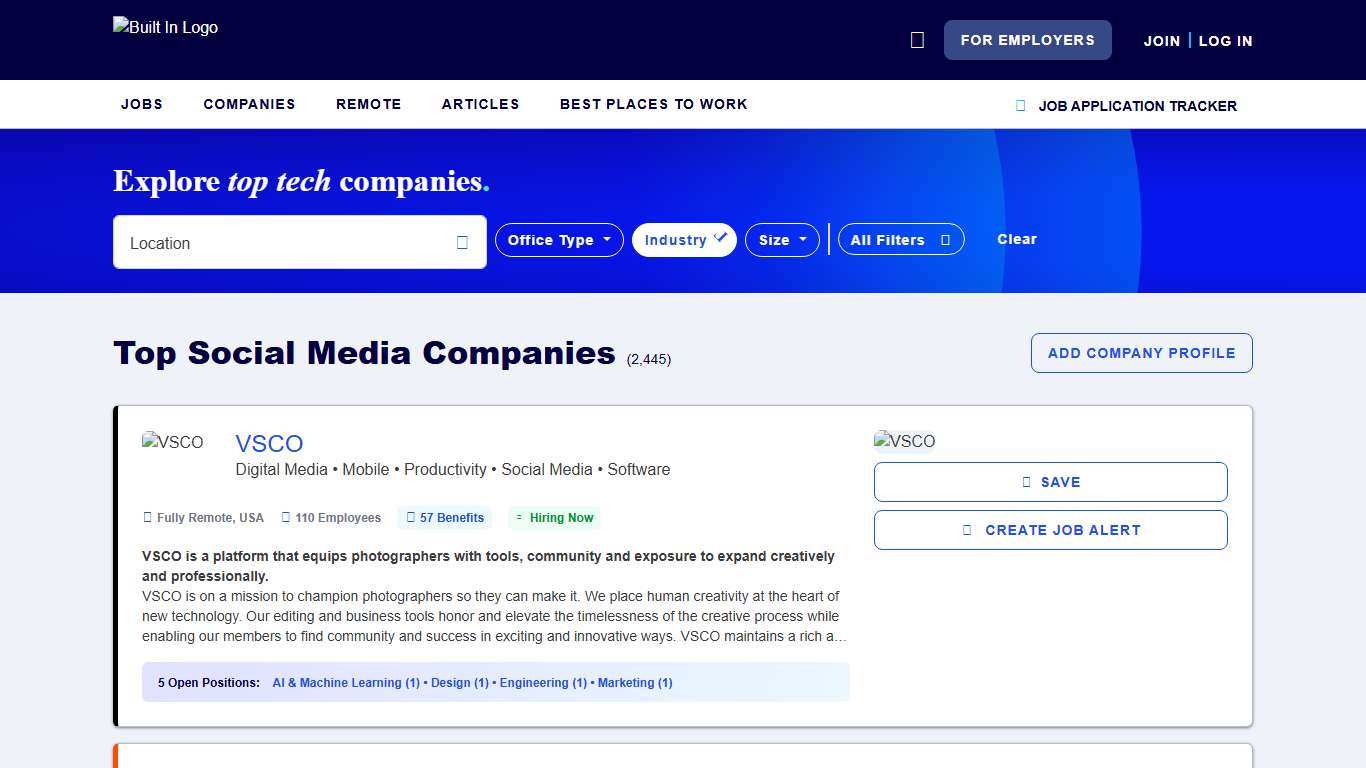This screenshot has width=1366, height=768.
Task: Switch to the COMPANIES navigation tab
Action: point(249,104)
